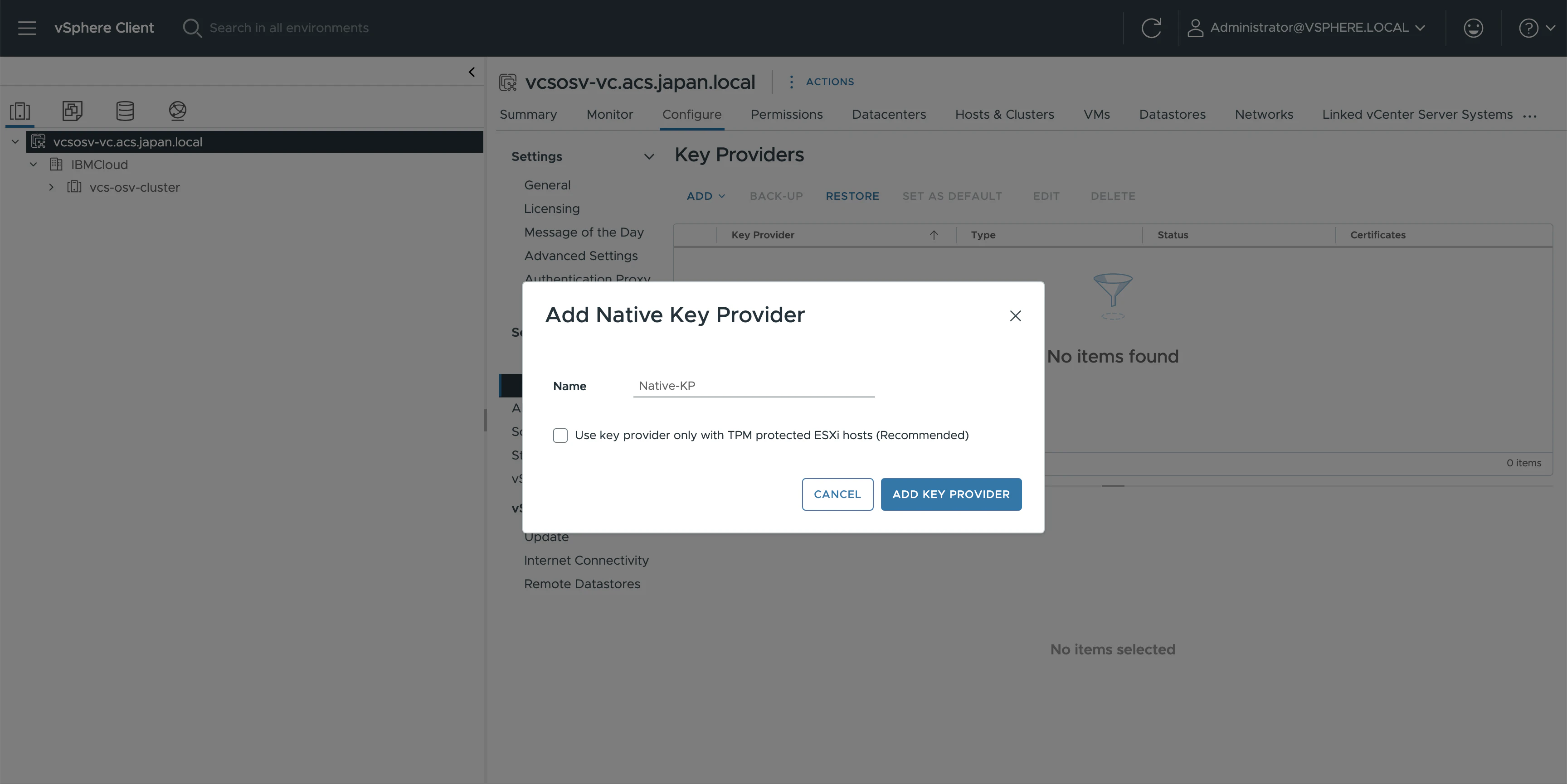This screenshot has height=784, width=1567.
Task: Refresh the vSphere Client view
Action: 1151,28
